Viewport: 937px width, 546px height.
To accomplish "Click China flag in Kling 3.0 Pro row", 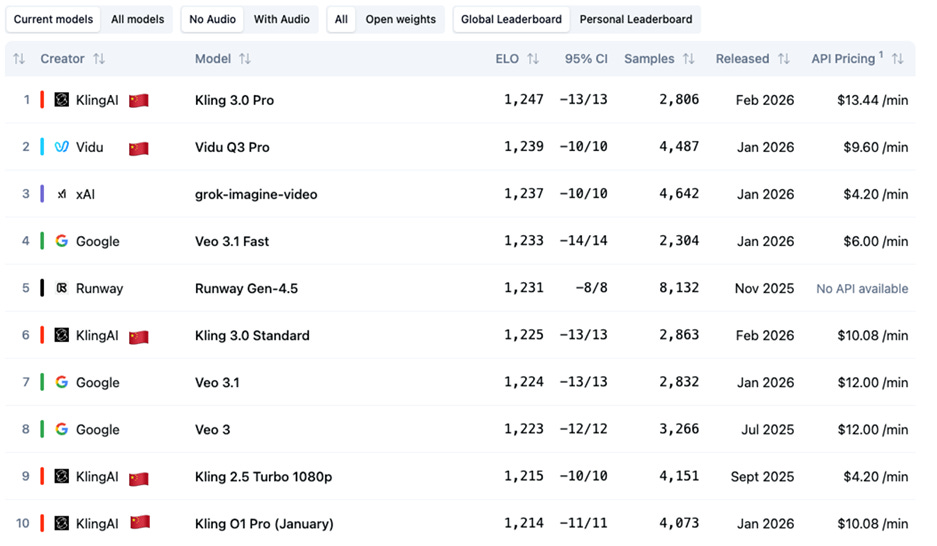I will [139, 100].
